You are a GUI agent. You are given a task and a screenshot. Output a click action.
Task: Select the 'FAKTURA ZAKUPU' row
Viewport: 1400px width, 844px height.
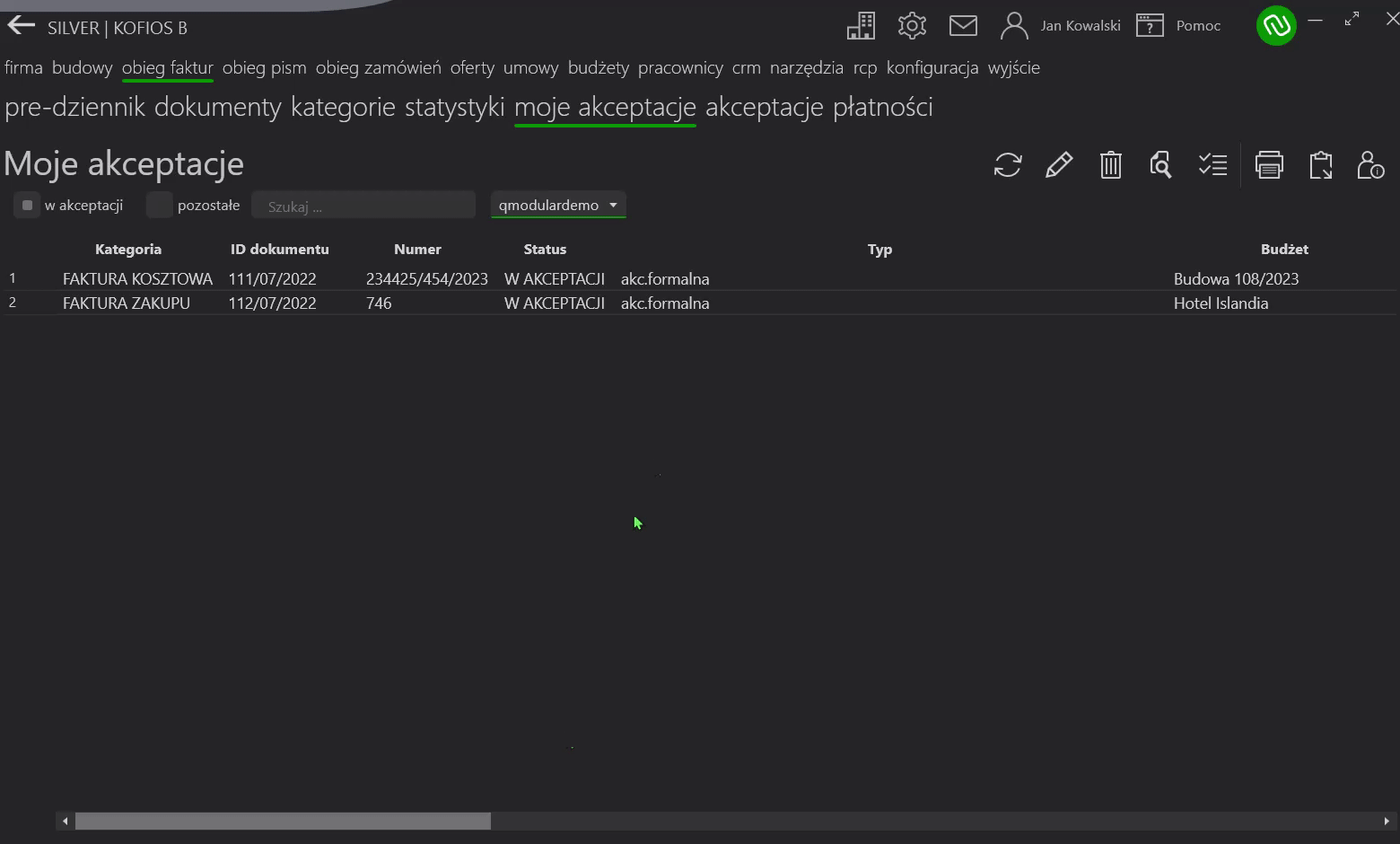tap(700, 303)
